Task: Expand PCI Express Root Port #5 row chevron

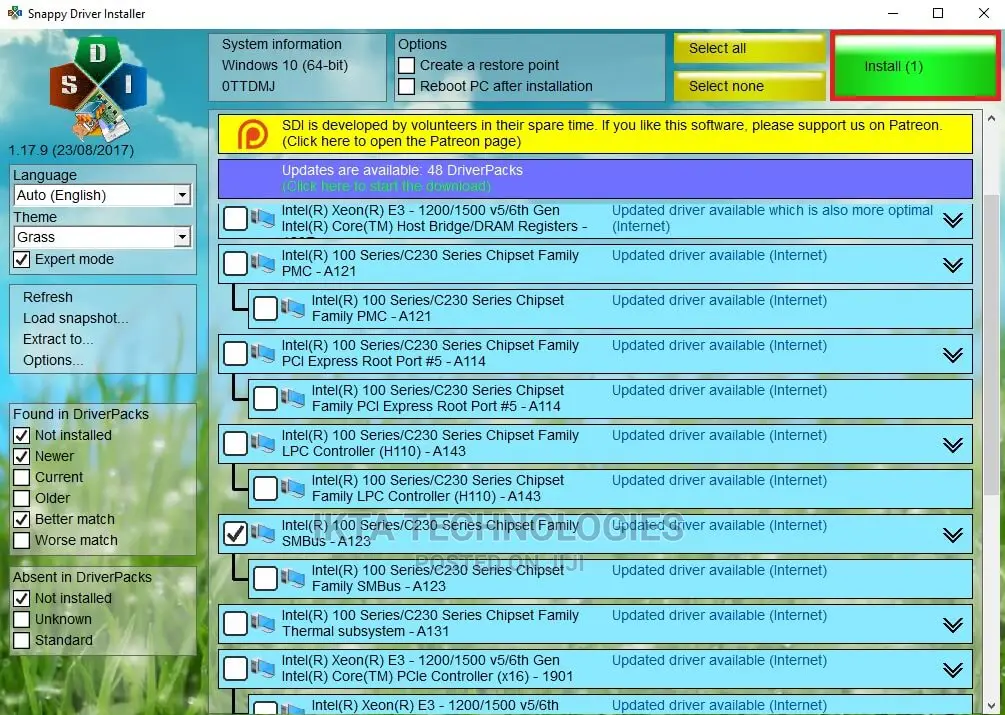Action: click(x=953, y=354)
